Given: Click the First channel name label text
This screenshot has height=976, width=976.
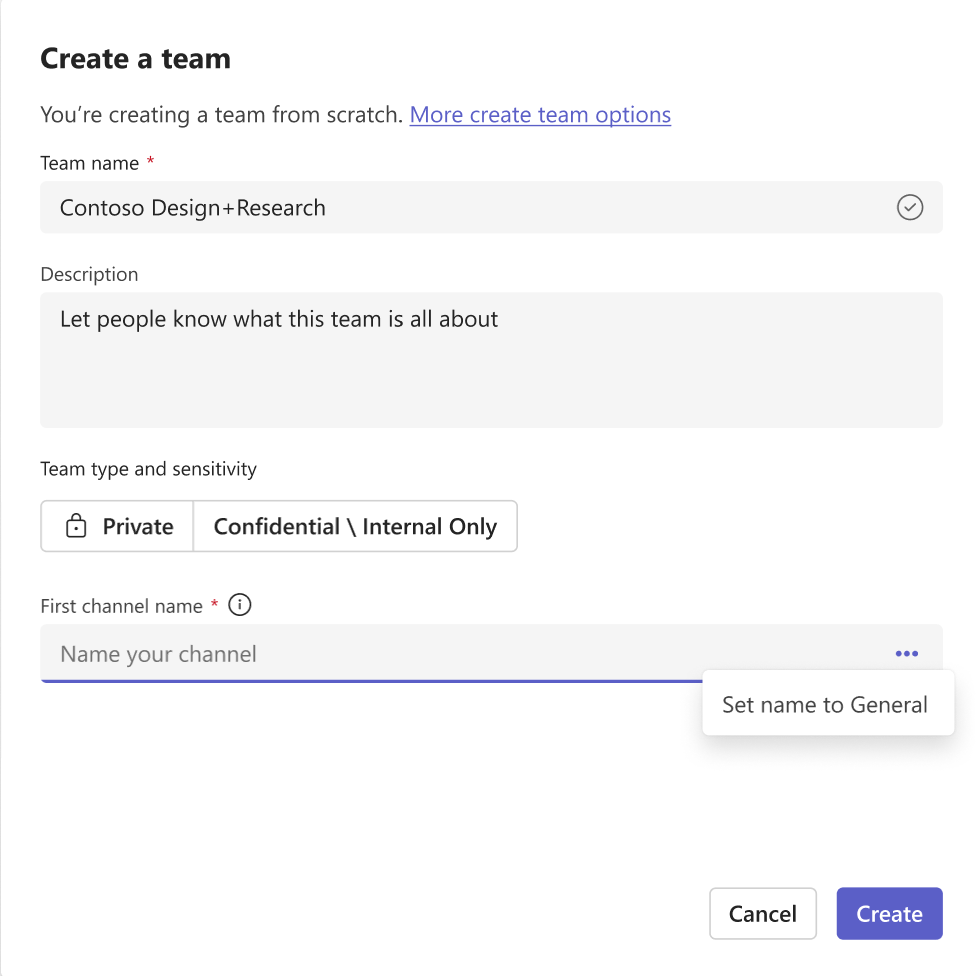Looking at the screenshot, I should (x=121, y=606).
